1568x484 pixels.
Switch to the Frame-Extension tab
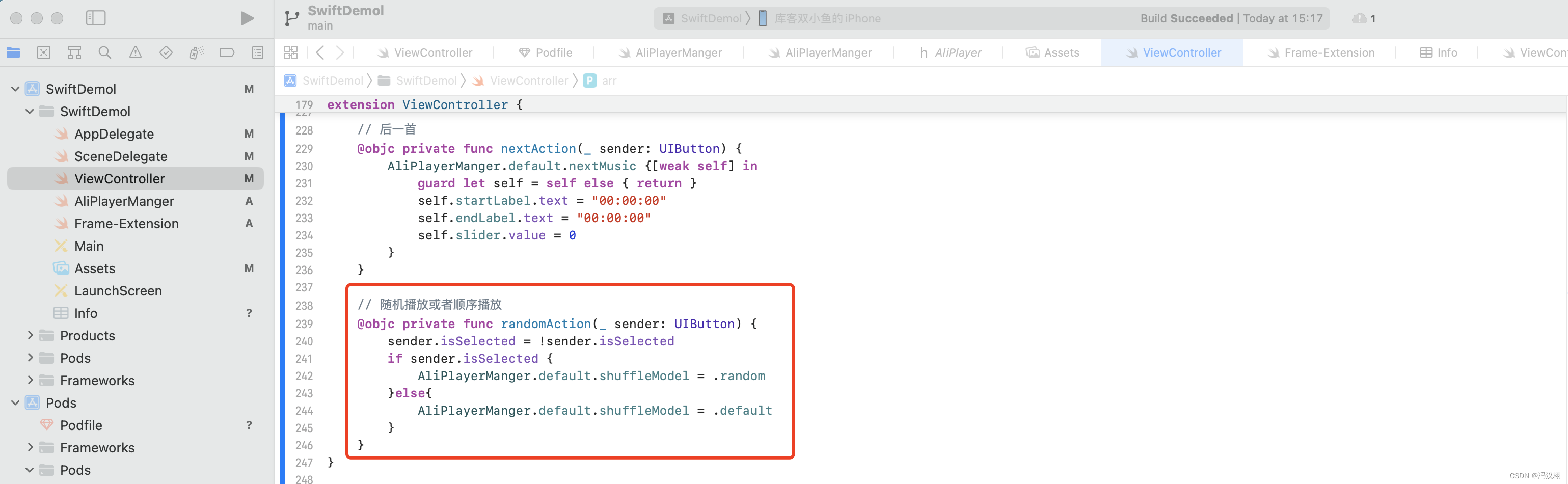click(x=1321, y=52)
